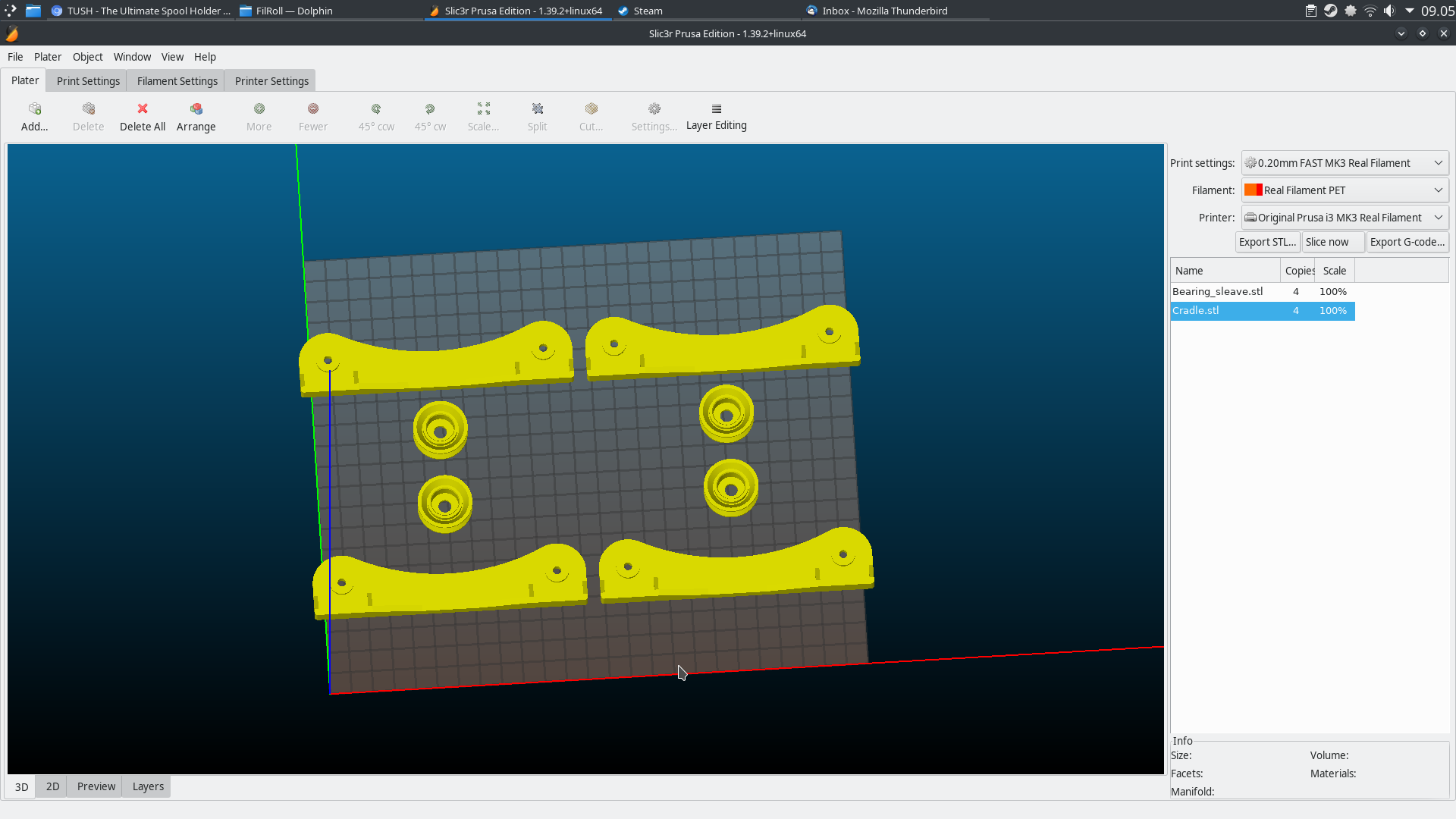
Task: Click the file manager icon in taskbar
Action: [x=33, y=11]
